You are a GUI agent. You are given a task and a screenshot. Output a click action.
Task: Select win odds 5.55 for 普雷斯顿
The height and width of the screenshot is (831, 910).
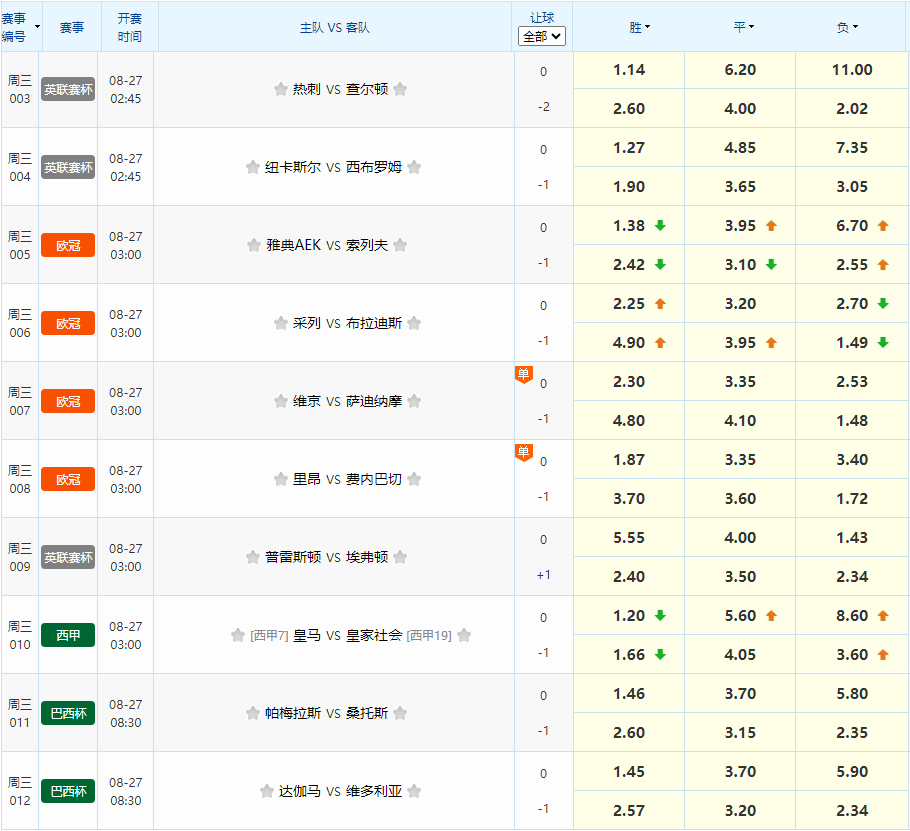pos(629,538)
